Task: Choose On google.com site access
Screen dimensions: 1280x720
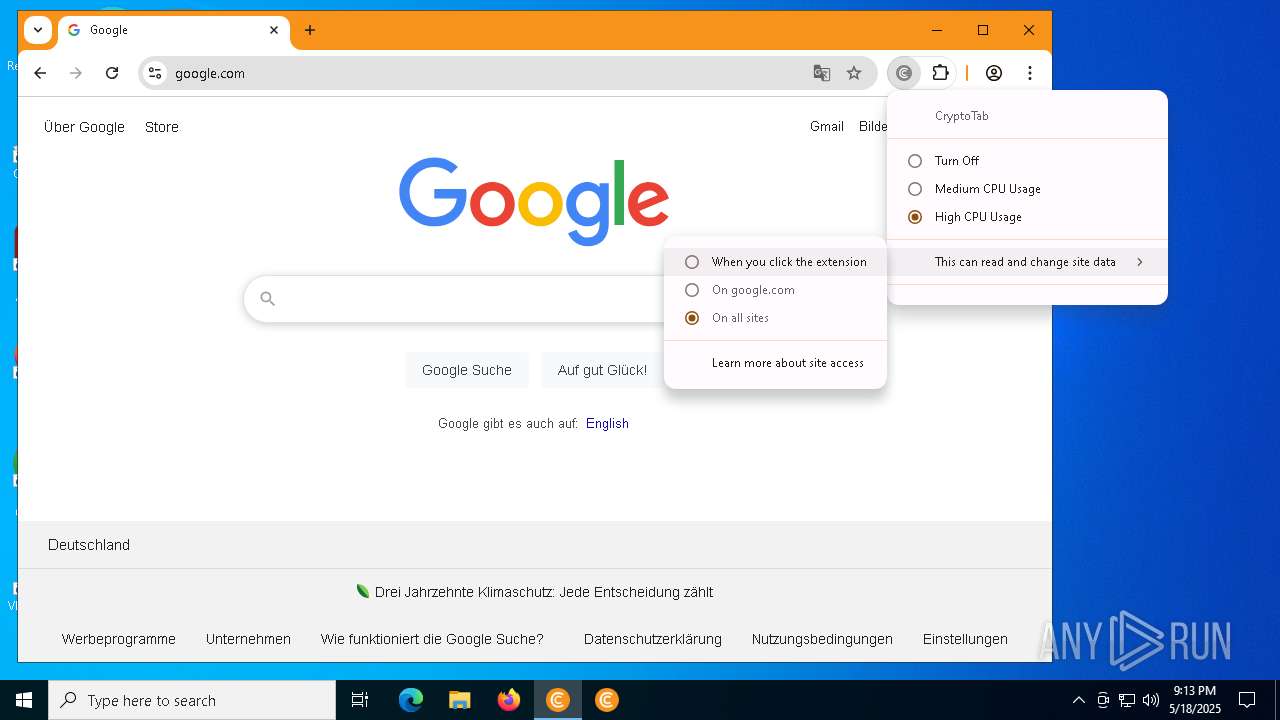Action: click(x=775, y=290)
